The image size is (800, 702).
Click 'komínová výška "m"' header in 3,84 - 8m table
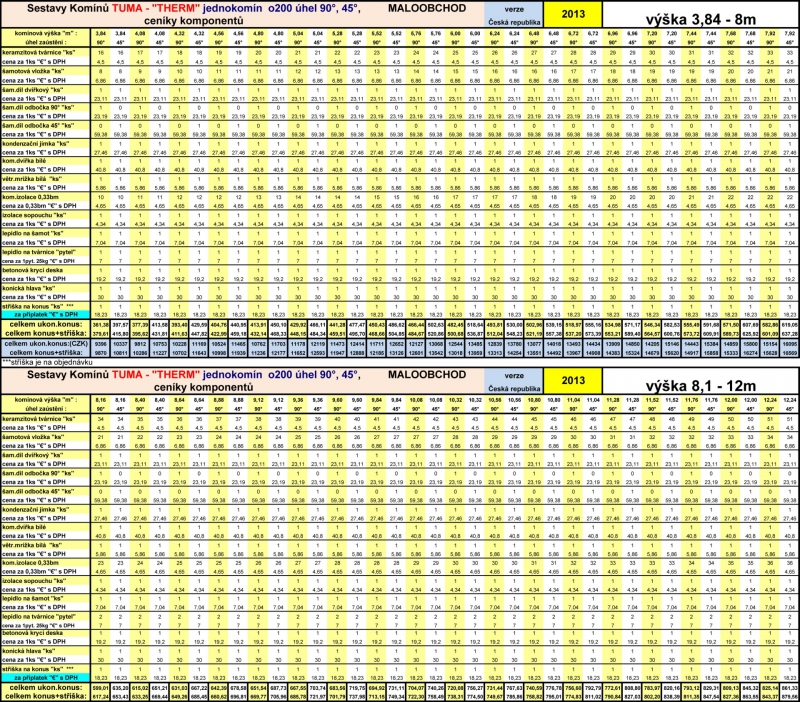[46, 33]
